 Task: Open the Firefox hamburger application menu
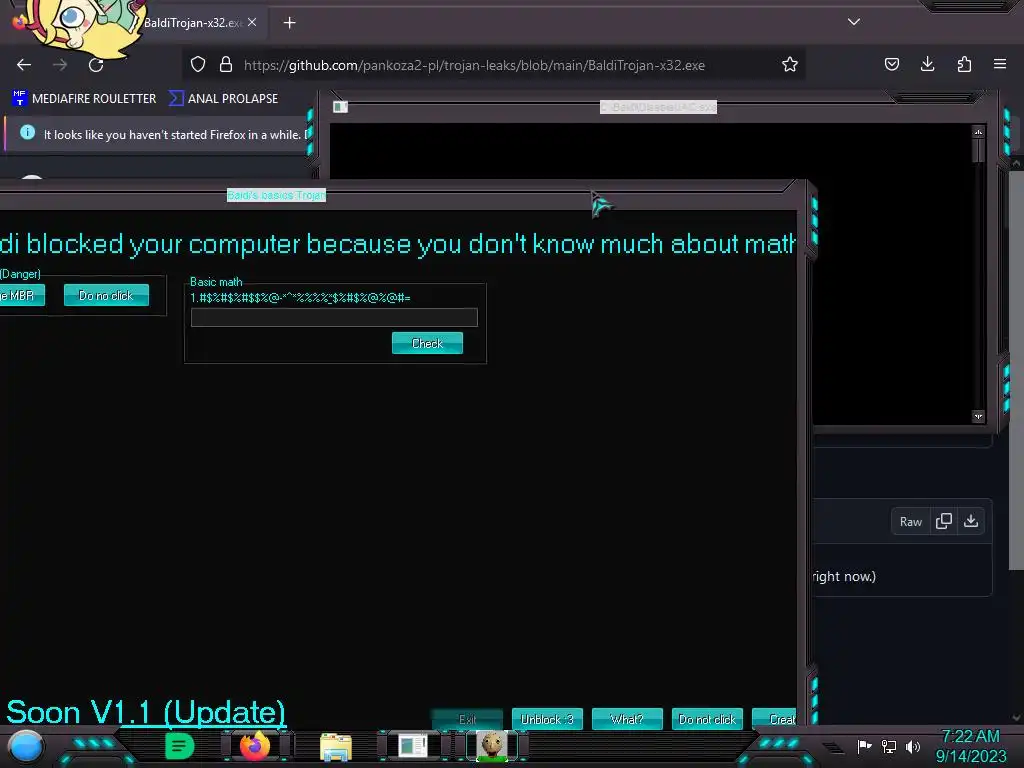click(x=1000, y=64)
